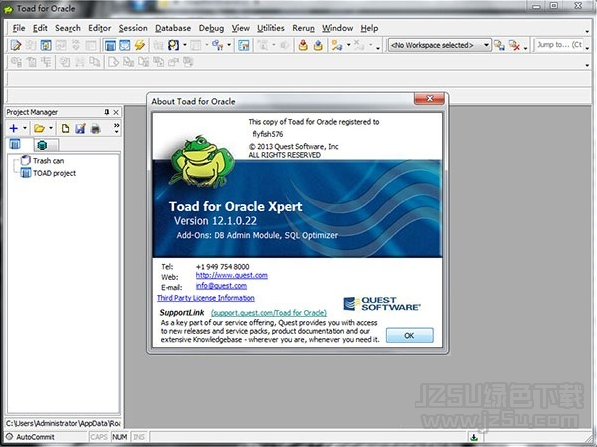The height and width of the screenshot is (447, 597).
Task: Click the lightning bolt Session icon
Action: 140,45
